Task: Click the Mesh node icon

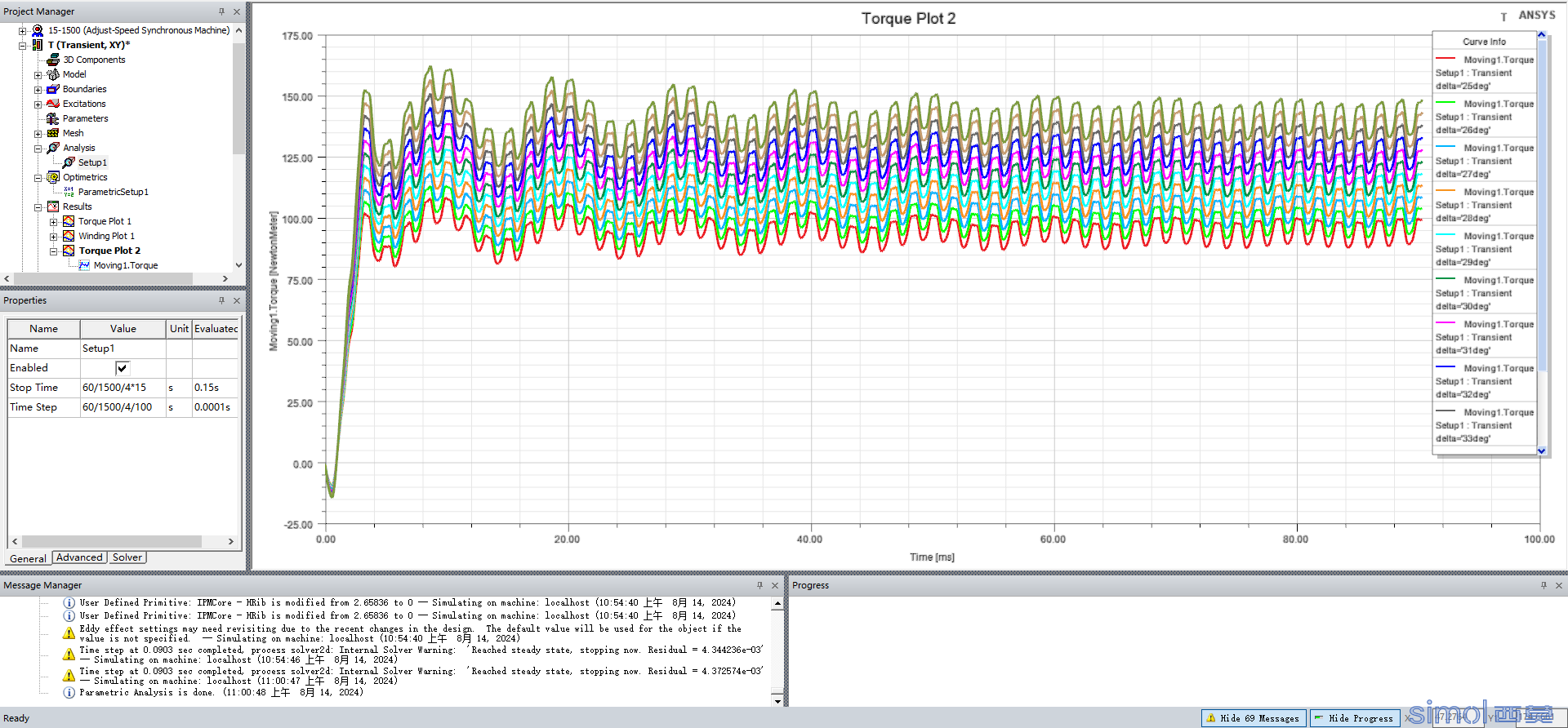Action: point(53,133)
